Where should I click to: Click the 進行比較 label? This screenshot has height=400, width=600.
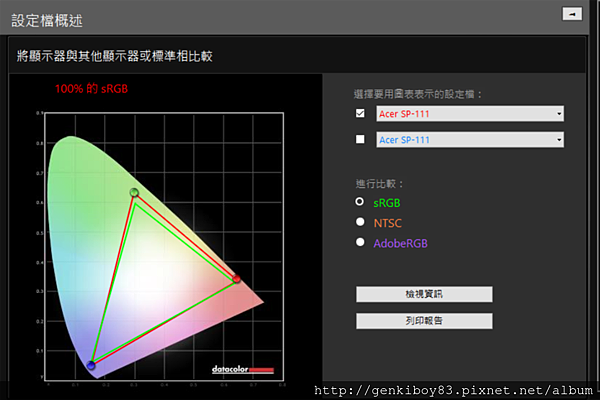tap(379, 184)
